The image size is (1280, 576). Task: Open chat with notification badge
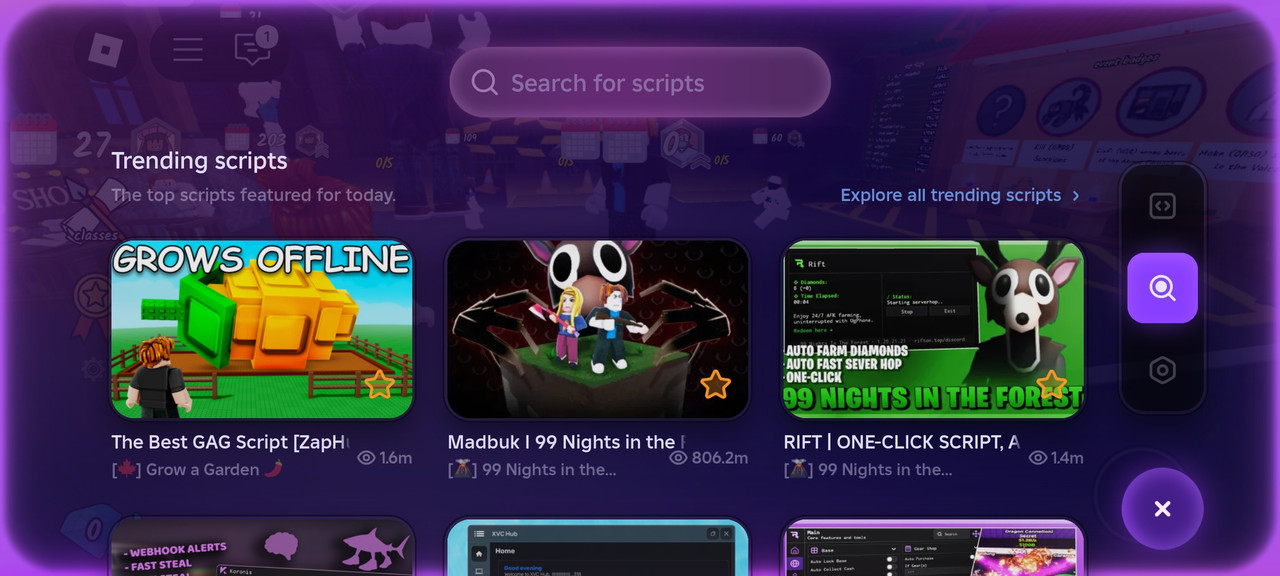253,47
